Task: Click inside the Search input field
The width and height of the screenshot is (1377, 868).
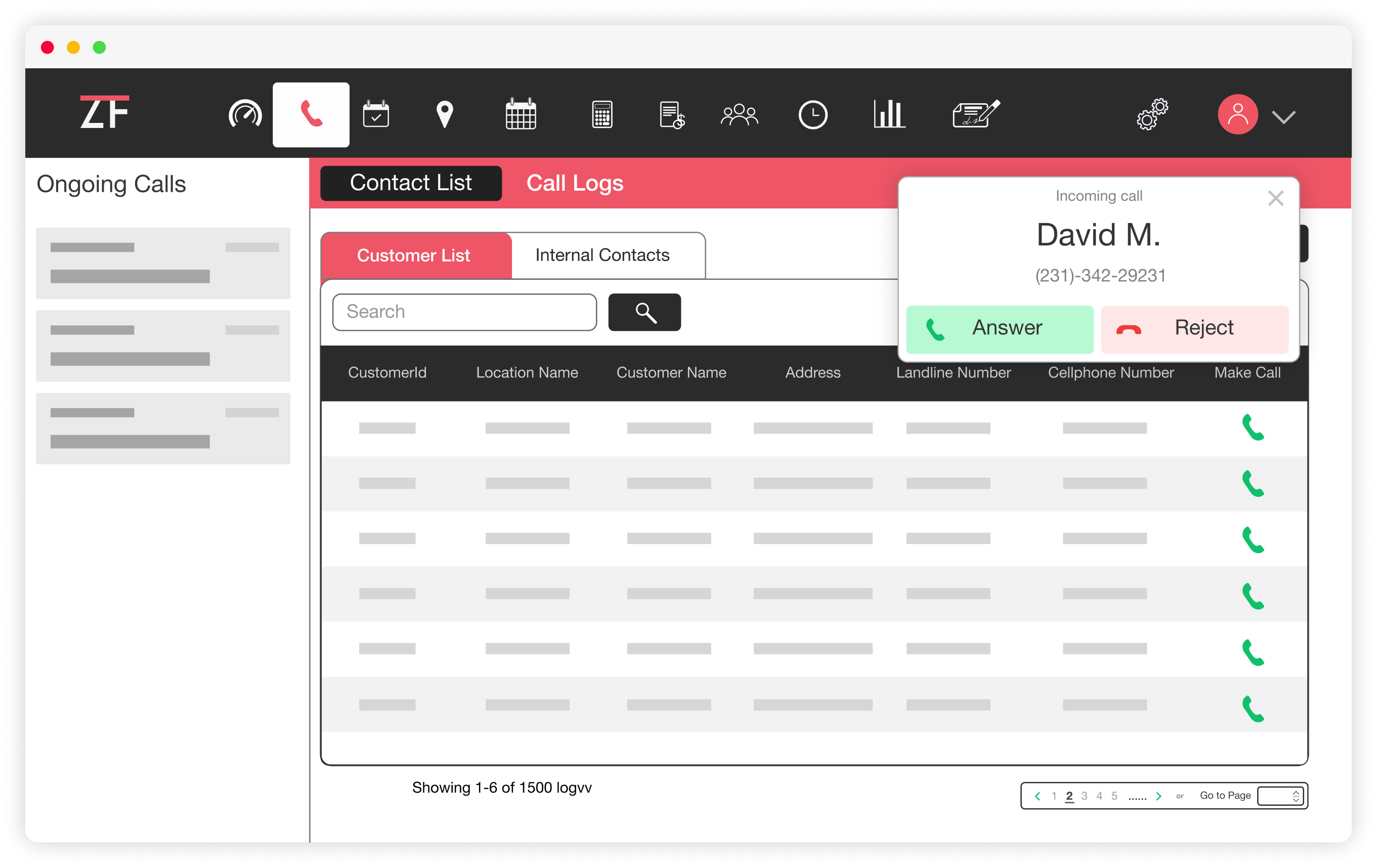Action: pos(464,312)
